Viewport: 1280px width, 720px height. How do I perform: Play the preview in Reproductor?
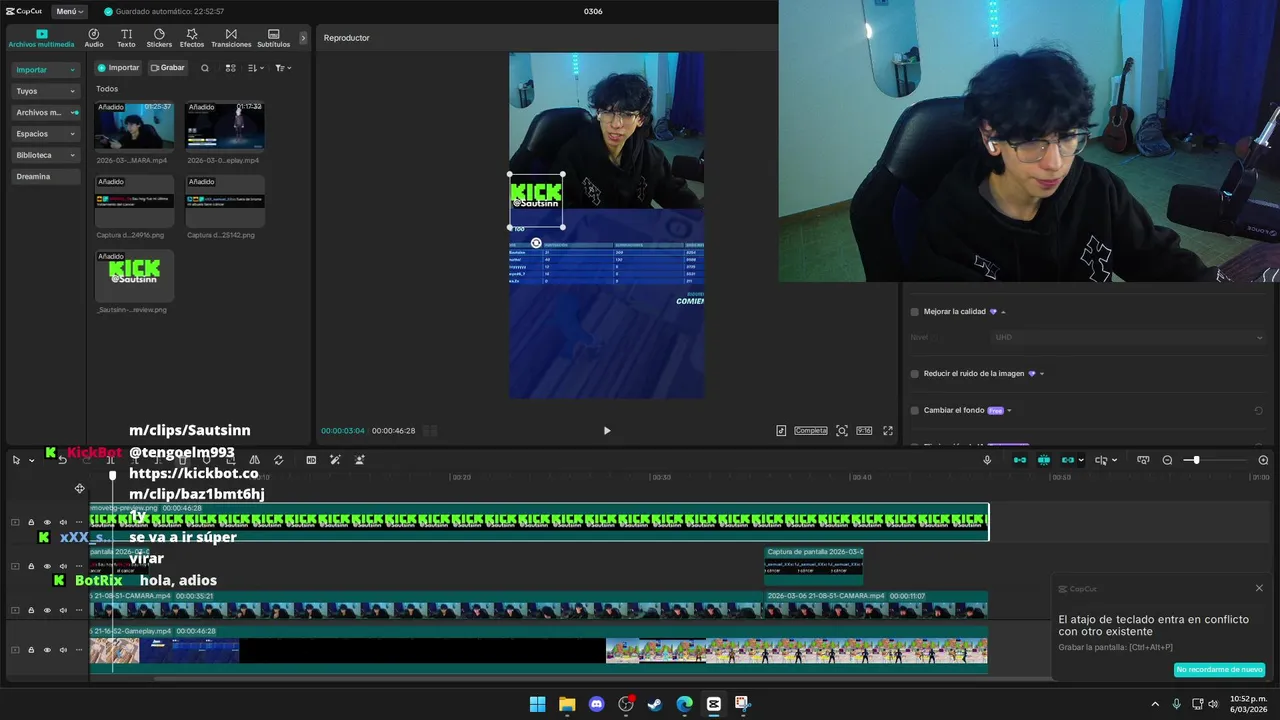[x=606, y=431]
